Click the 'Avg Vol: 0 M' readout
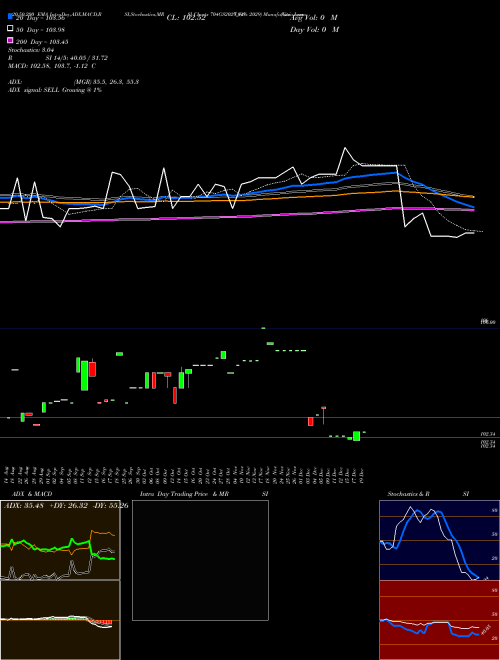 (x=314, y=18)
